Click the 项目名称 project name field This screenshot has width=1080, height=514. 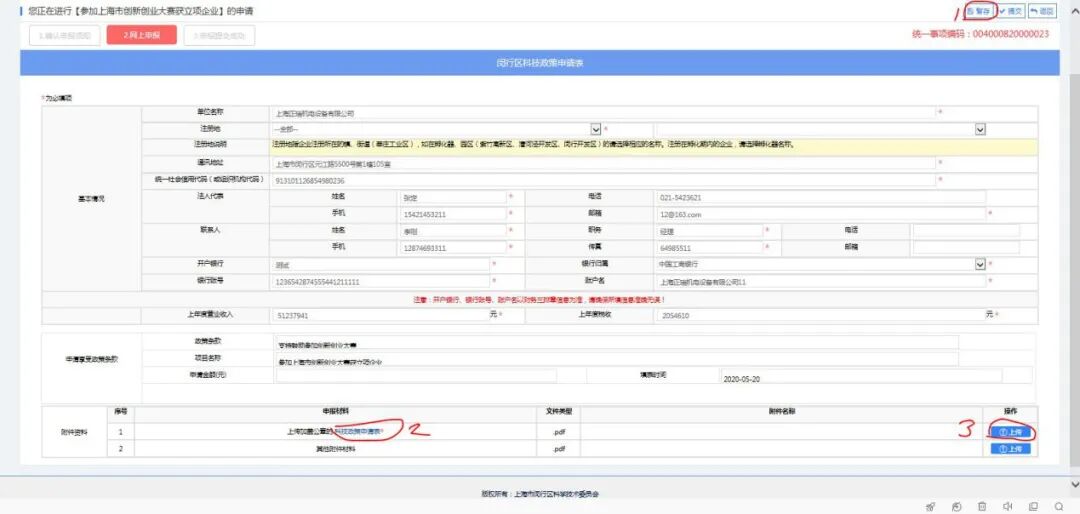[x=616, y=360]
